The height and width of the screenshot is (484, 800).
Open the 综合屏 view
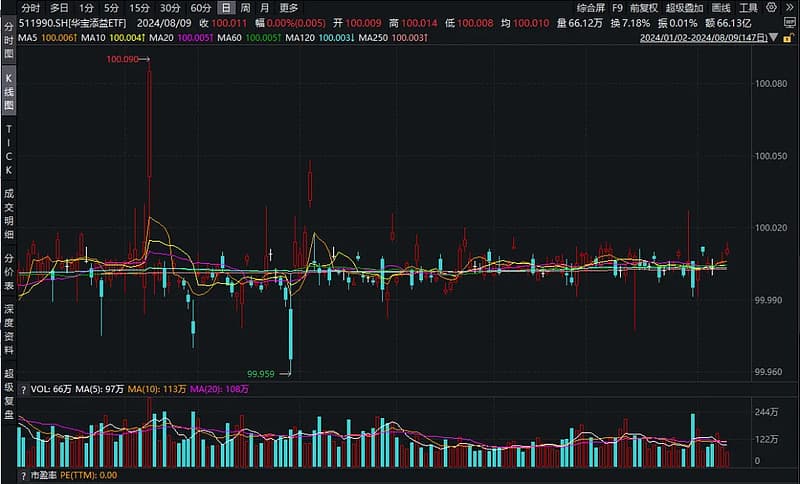(591, 8)
